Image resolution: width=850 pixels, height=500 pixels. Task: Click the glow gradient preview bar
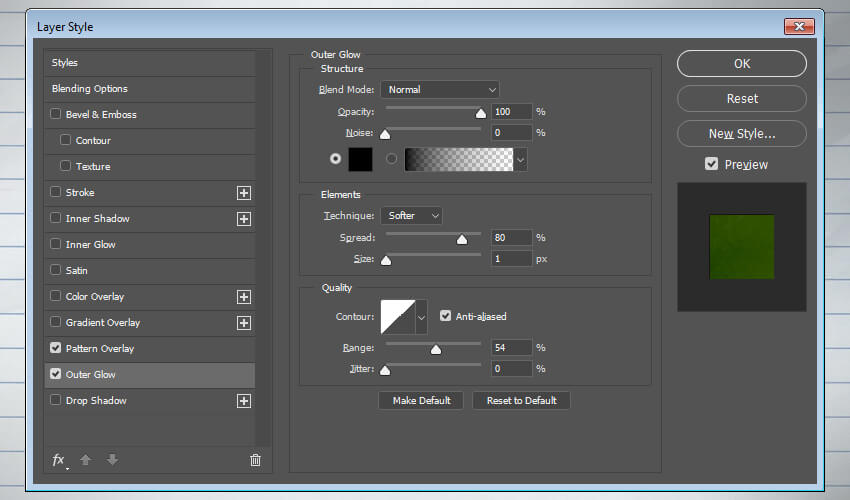tap(459, 159)
